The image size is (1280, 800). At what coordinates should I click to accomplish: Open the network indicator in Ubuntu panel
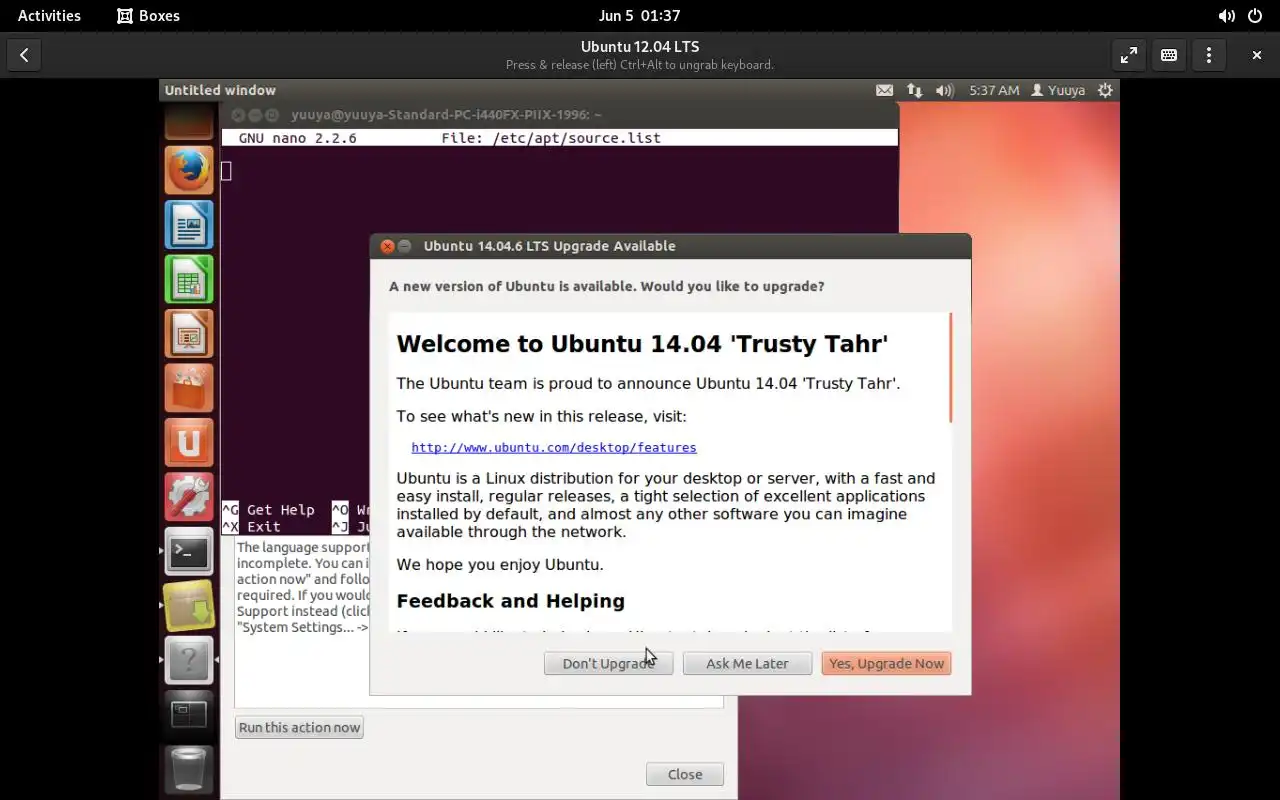(x=914, y=90)
